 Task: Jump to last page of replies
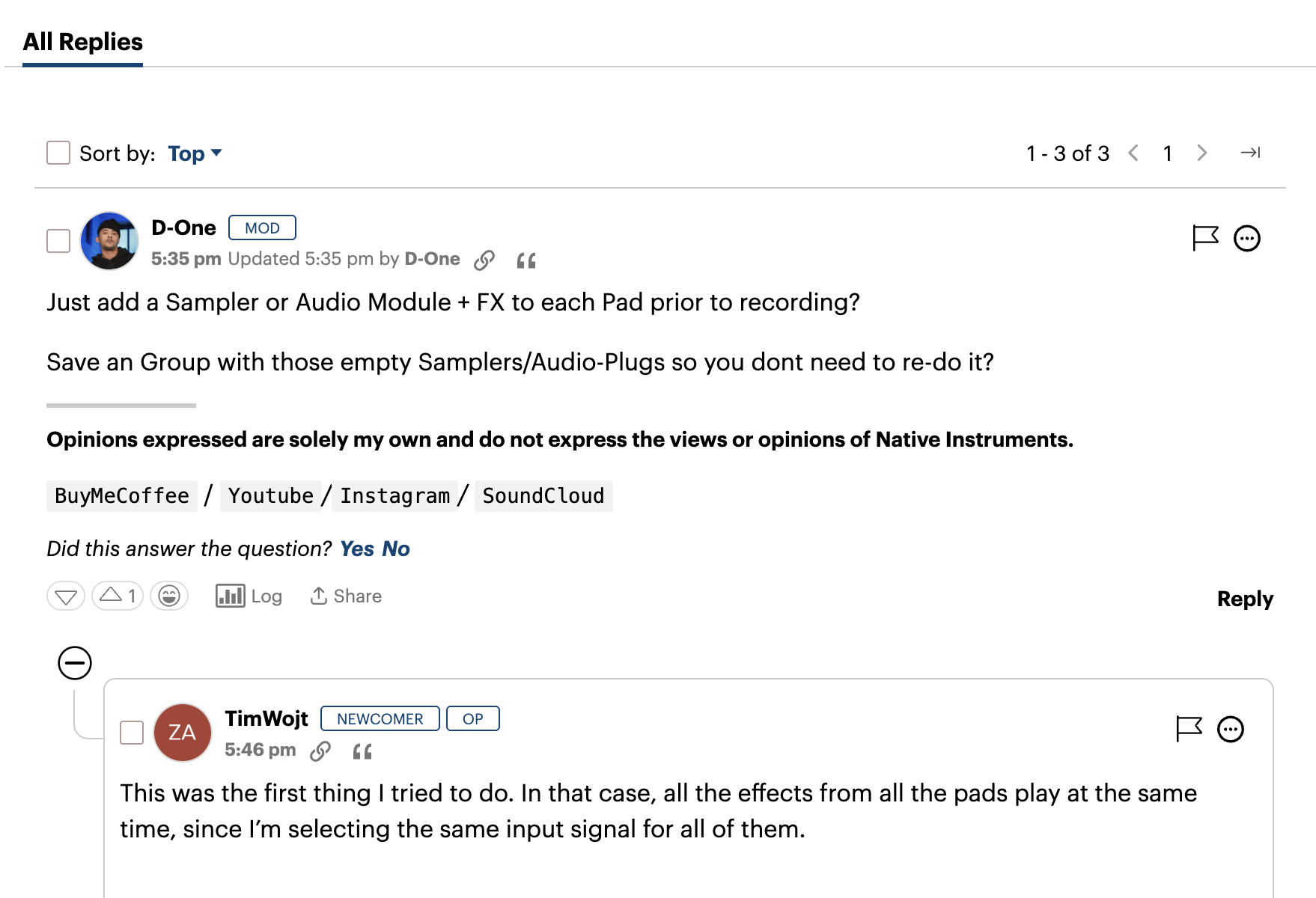click(x=1250, y=153)
